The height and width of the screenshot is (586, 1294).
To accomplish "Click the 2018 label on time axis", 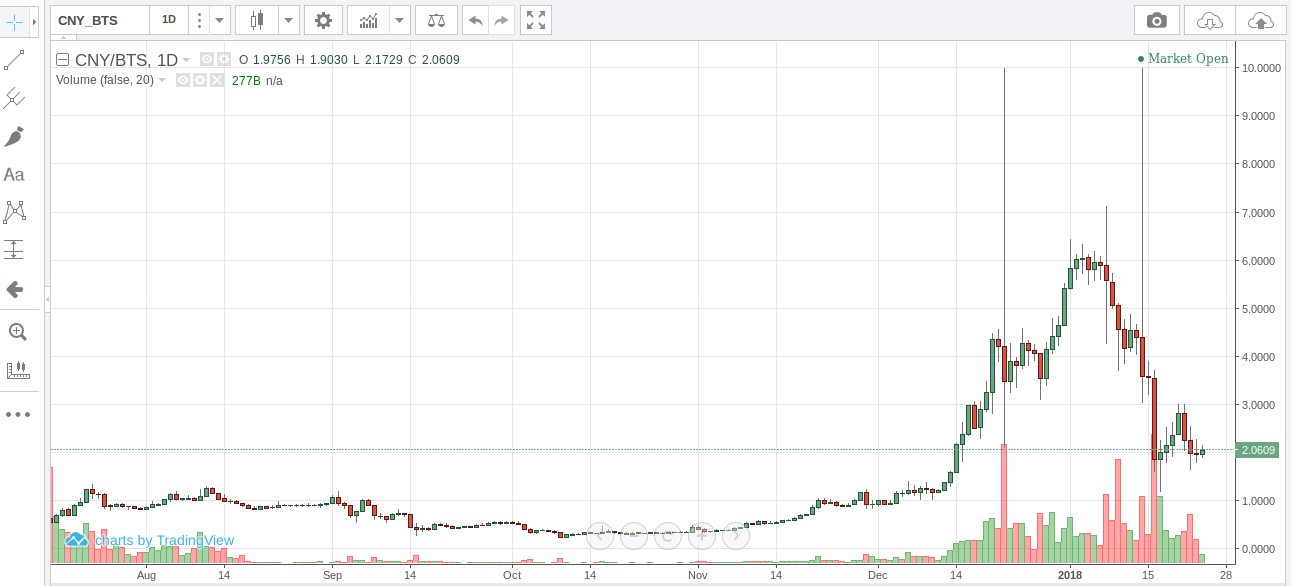I will coord(1071,575).
